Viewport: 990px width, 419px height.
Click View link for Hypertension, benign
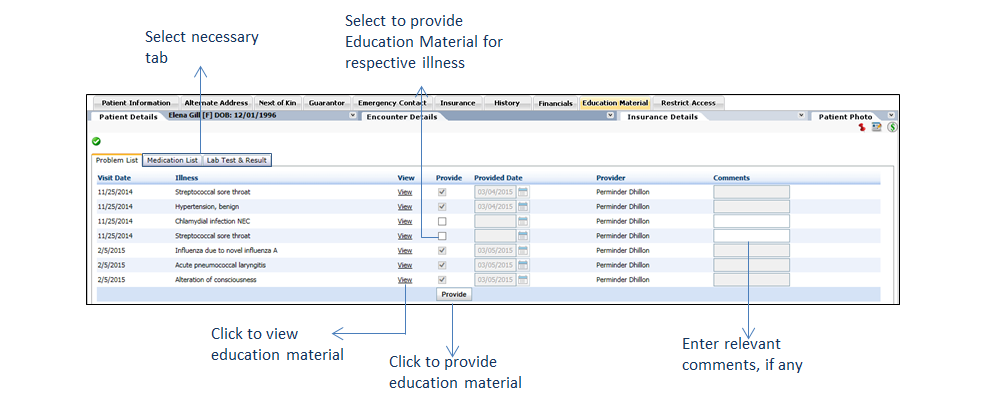coord(404,207)
